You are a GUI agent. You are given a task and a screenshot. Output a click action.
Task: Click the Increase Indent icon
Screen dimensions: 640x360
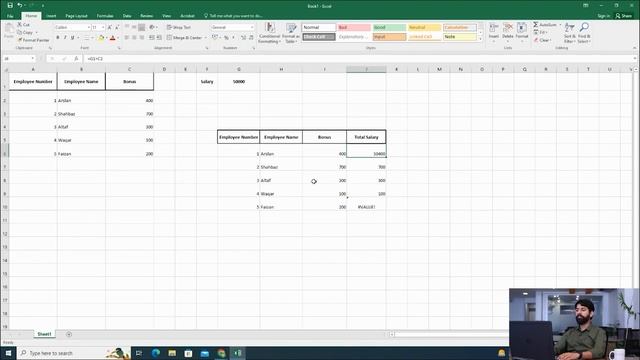[159, 38]
